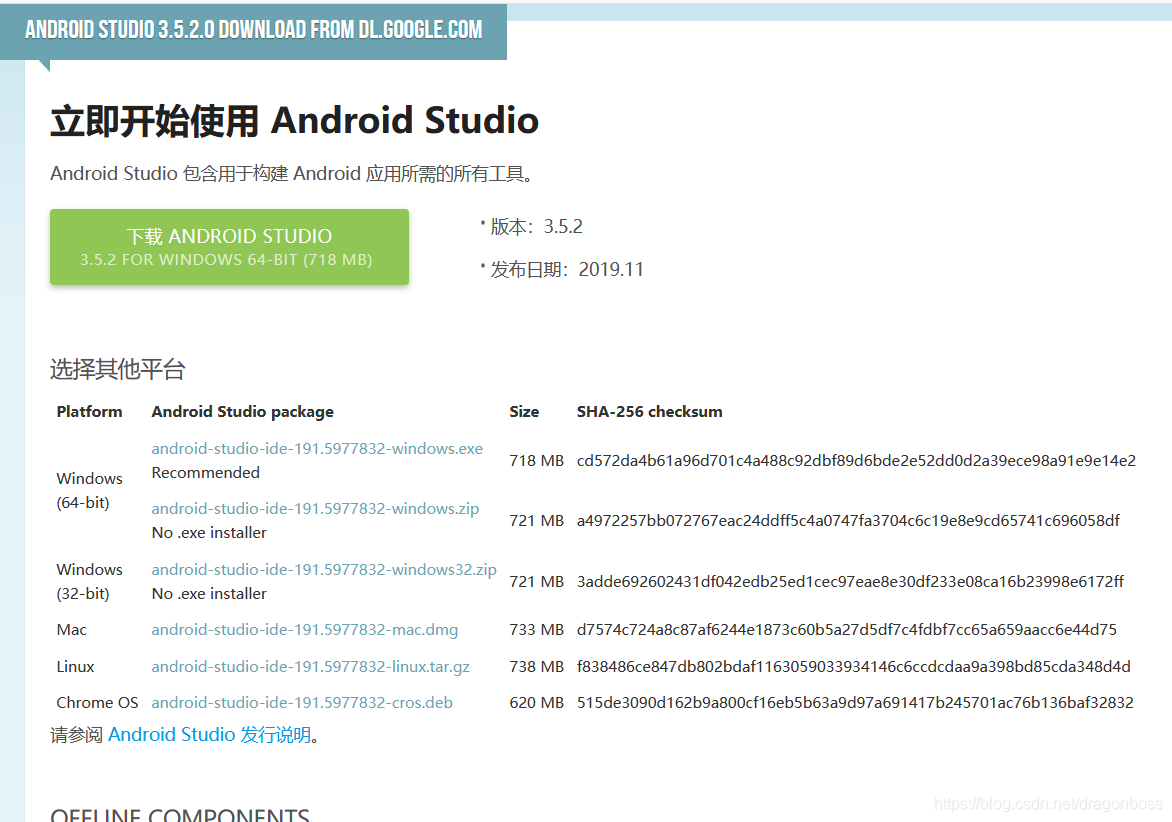Click the checksum starting with 3adde6926024
This screenshot has height=822, width=1172.
coord(850,581)
